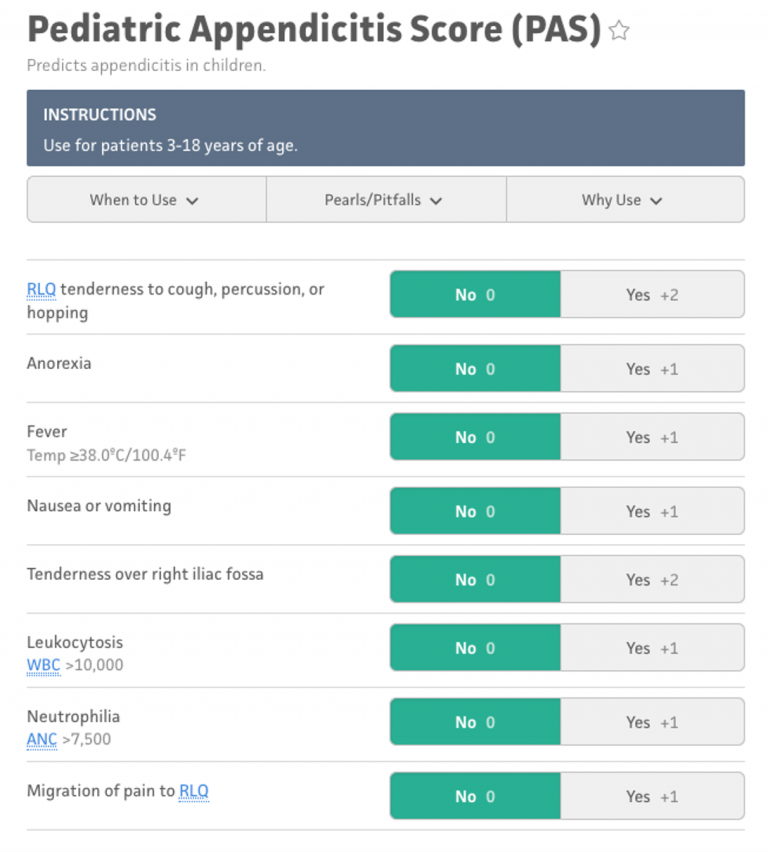Mark Nausea or vomiting as Yes
The height and width of the screenshot is (852, 768).
point(652,511)
